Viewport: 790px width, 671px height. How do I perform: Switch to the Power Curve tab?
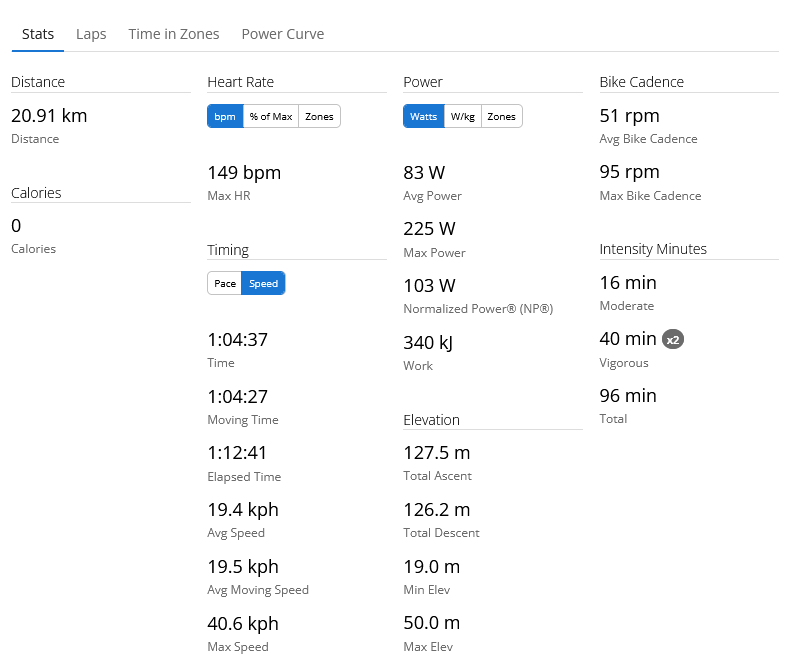[282, 34]
